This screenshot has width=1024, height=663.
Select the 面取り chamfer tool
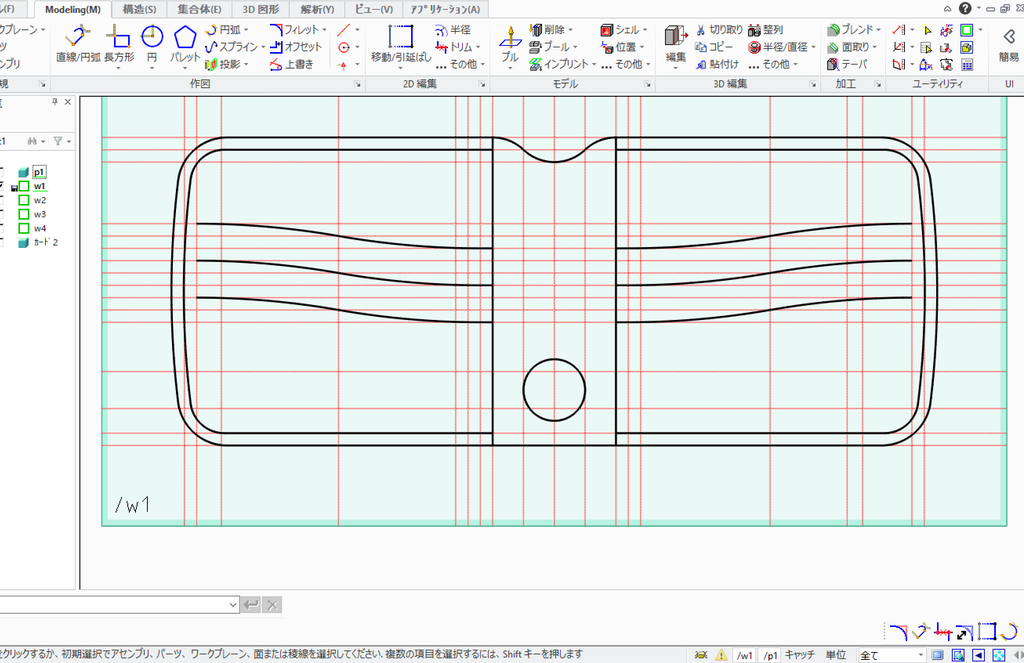(848, 47)
